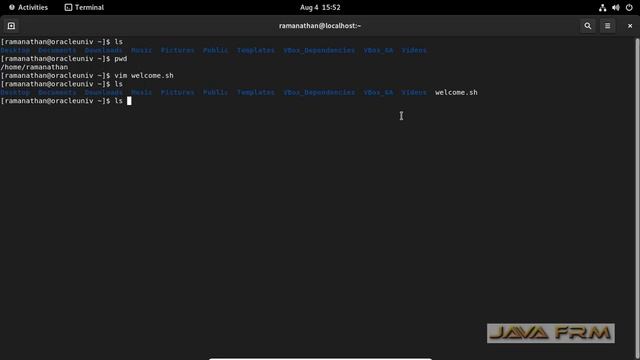The height and width of the screenshot is (360, 640).
Task: Click Videos in the listing beside welcome.sh
Action: [414, 92]
